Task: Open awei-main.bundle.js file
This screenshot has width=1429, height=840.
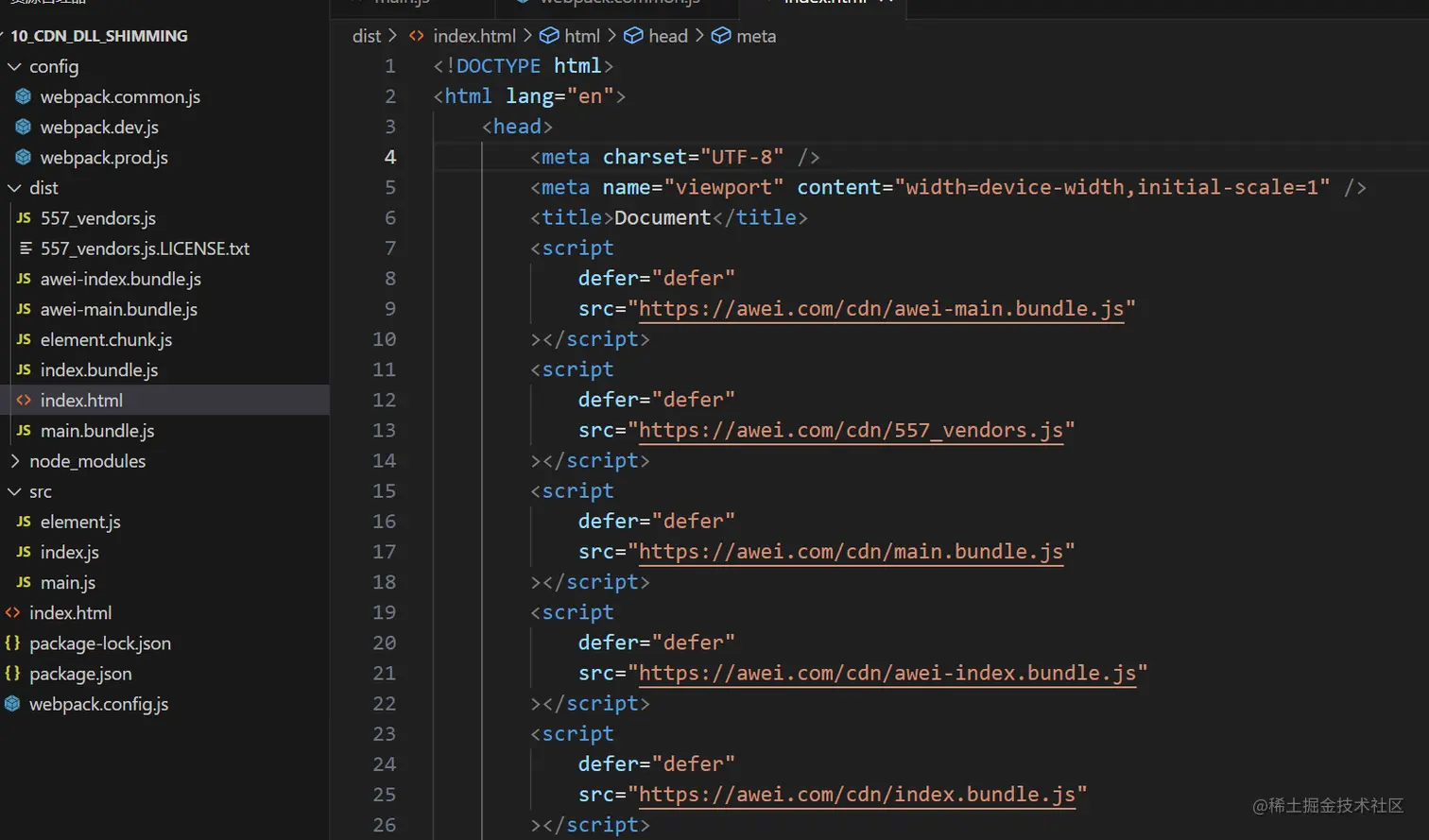Action: pyautogui.click(x=119, y=309)
